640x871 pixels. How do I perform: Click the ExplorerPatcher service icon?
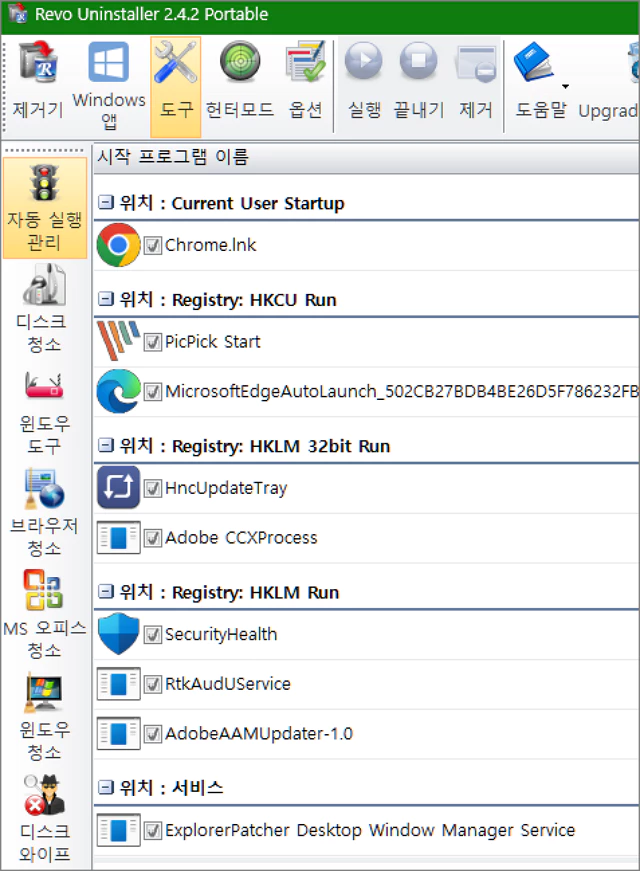118,830
